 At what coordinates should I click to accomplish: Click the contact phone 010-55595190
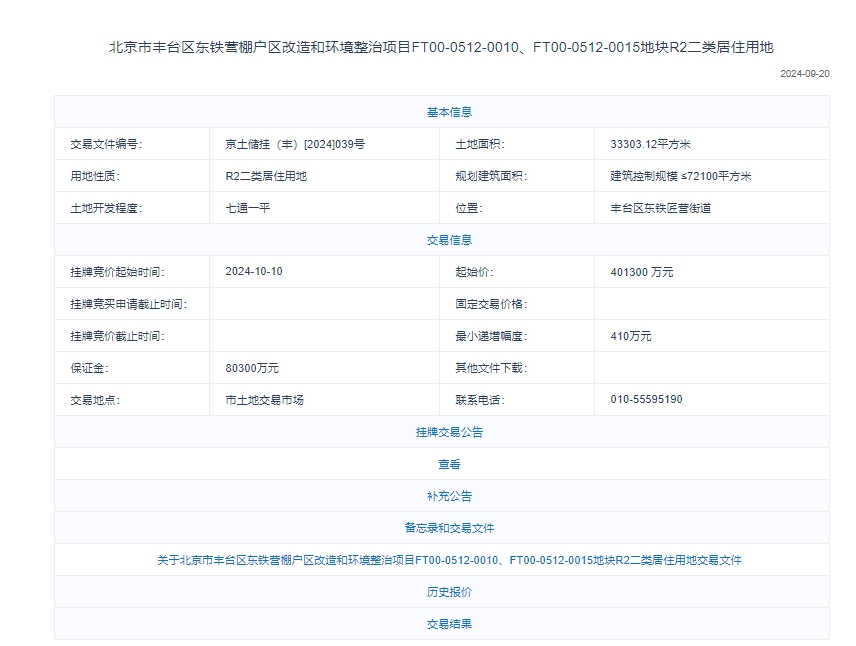tap(646, 400)
